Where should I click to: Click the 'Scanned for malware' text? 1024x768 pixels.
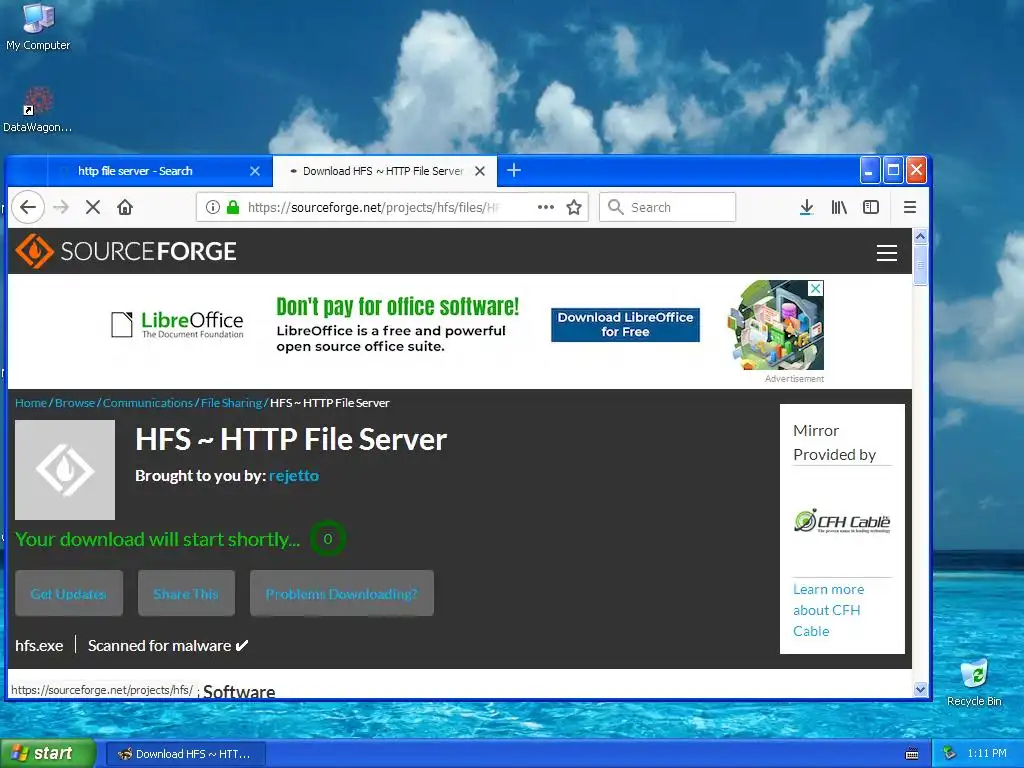159,645
